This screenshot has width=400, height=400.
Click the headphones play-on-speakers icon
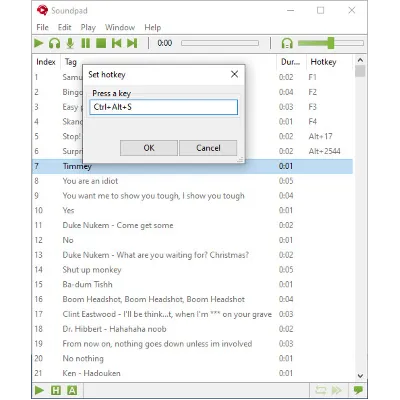pyautogui.click(x=54, y=43)
